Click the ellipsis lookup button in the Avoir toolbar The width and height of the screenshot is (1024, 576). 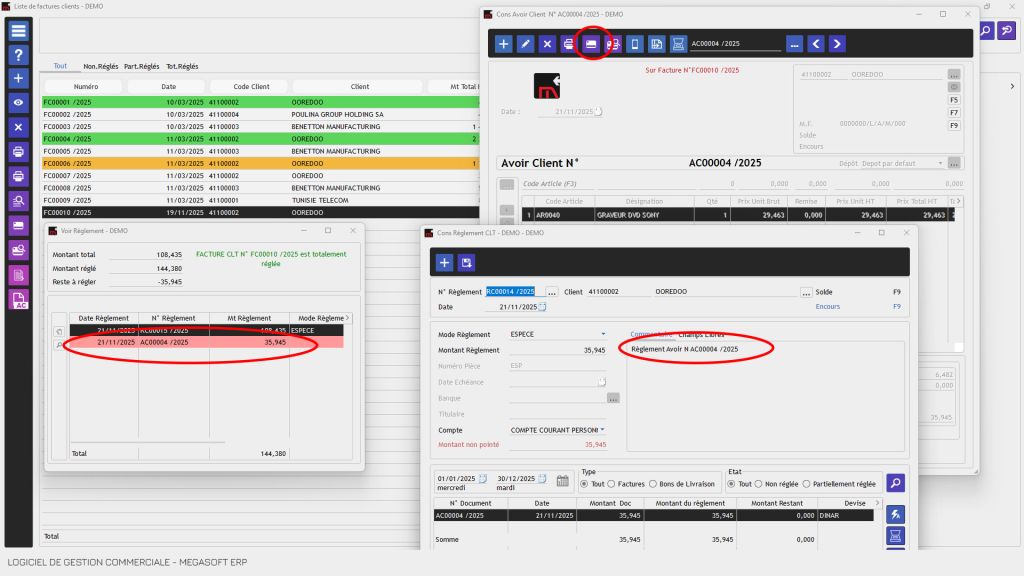tap(794, 44)
